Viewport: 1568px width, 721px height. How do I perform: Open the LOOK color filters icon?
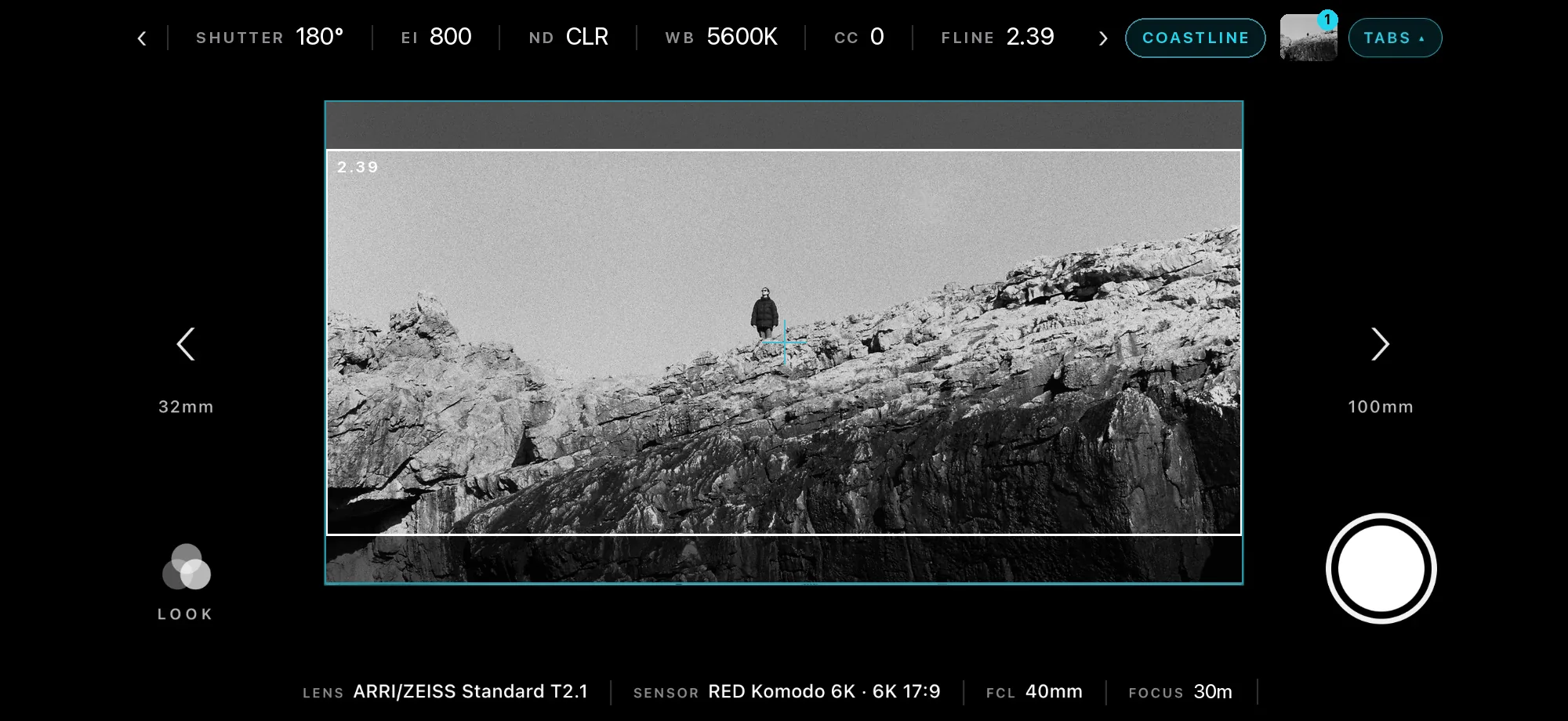(187, 567)
